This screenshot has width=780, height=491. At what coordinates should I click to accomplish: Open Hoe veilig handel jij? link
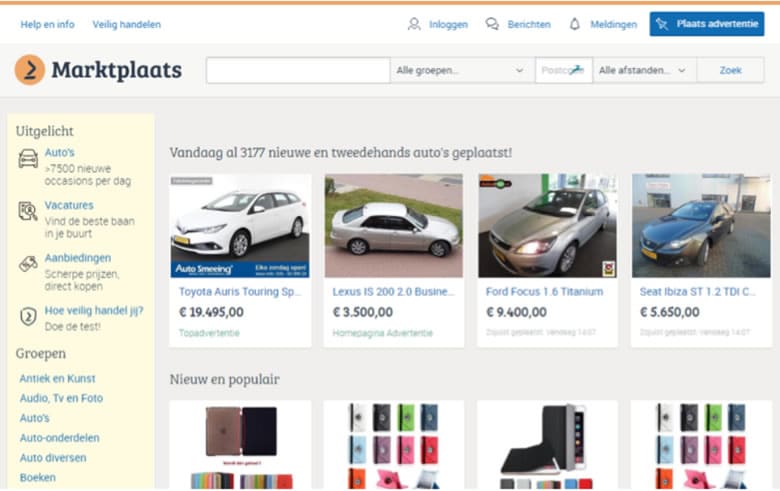point(94,310)
